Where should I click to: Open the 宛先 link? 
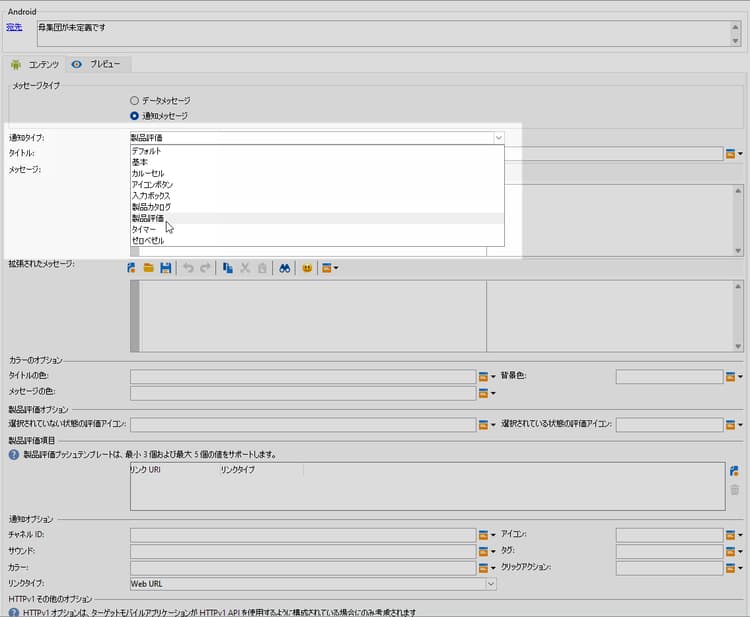(14, 27)
